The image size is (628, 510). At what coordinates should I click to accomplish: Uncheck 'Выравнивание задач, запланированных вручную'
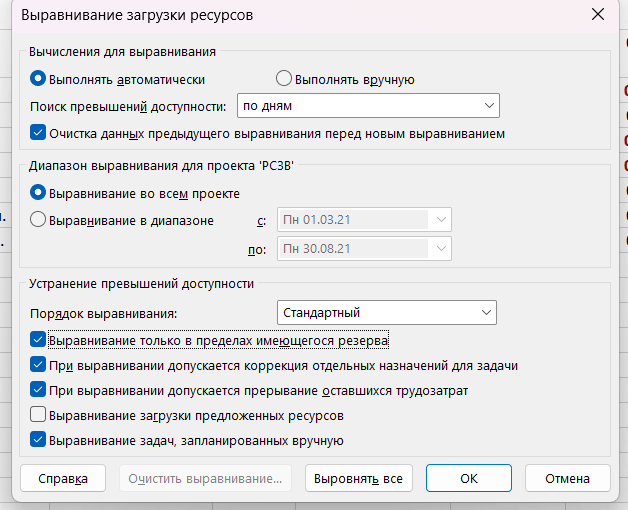point(38,439)
